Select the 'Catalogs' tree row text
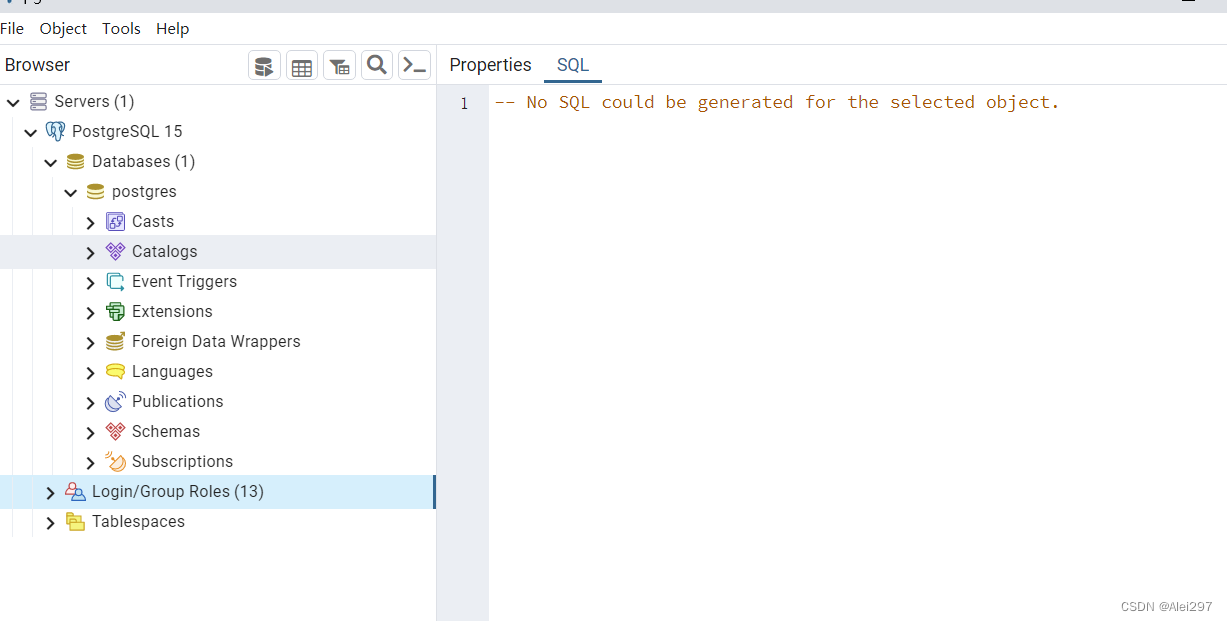 (x=165, y=252)
